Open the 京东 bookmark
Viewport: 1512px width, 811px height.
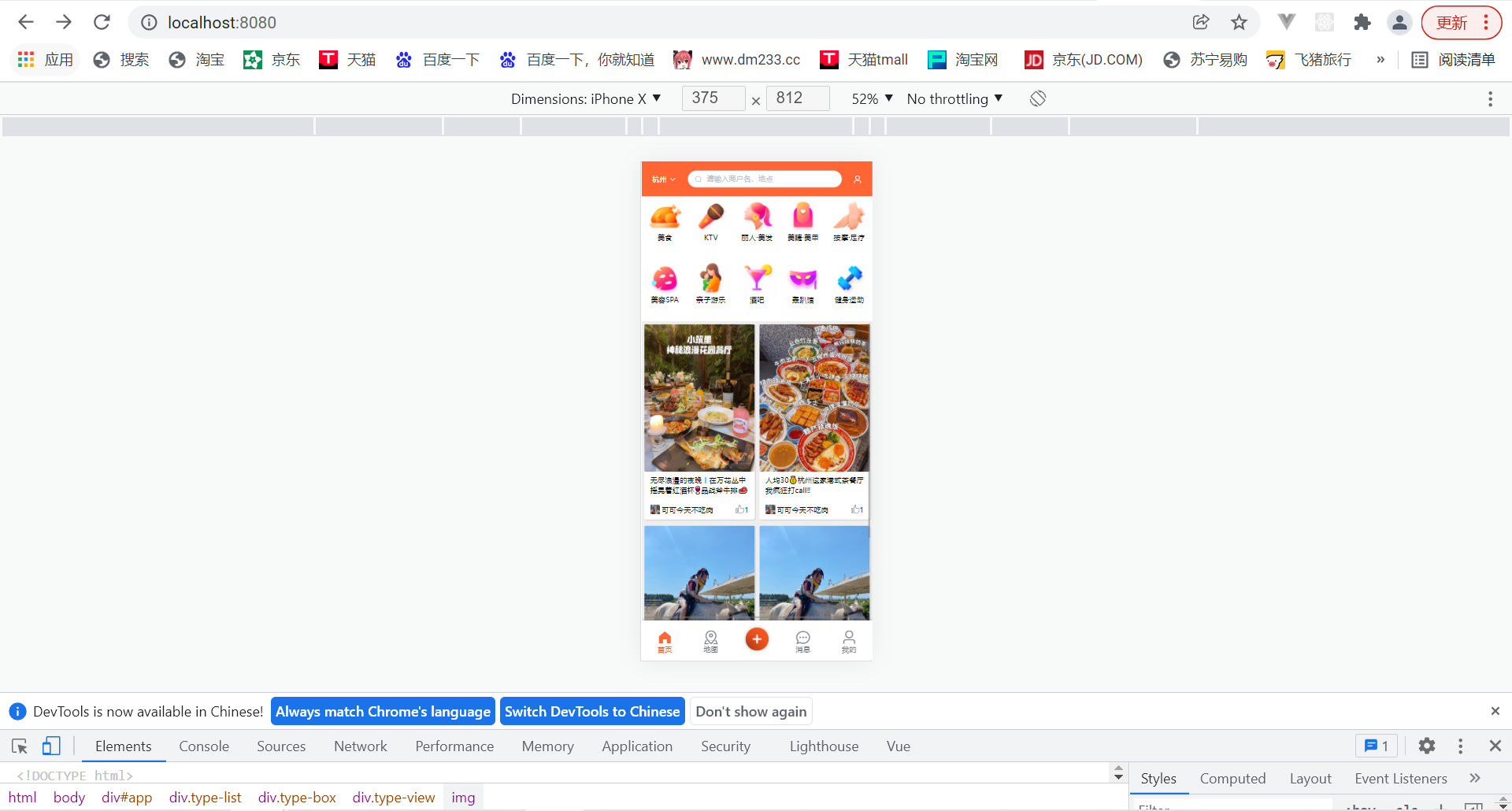(x=272, y=60)
